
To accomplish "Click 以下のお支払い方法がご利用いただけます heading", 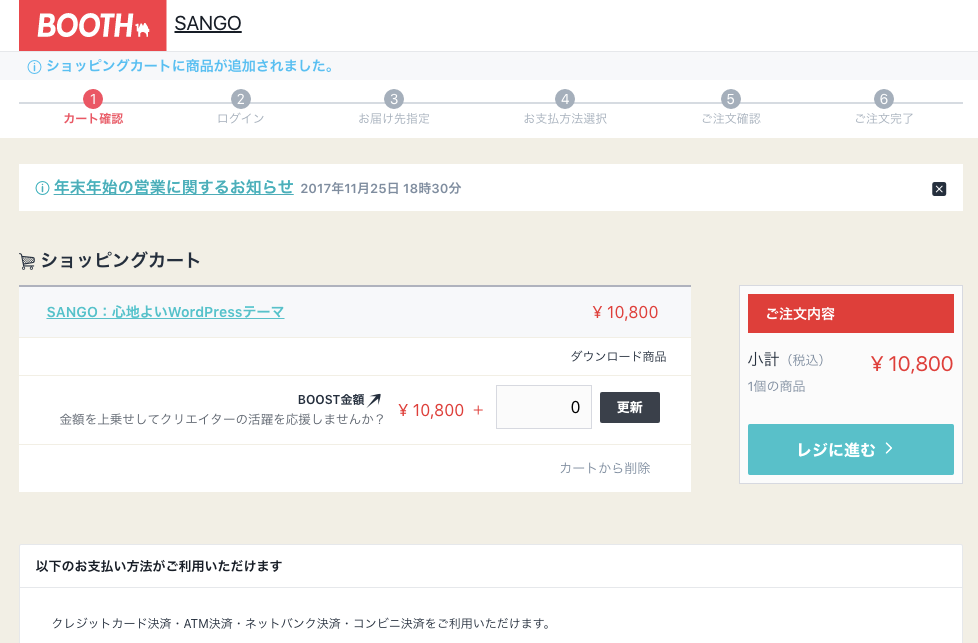I will [159, 566].
